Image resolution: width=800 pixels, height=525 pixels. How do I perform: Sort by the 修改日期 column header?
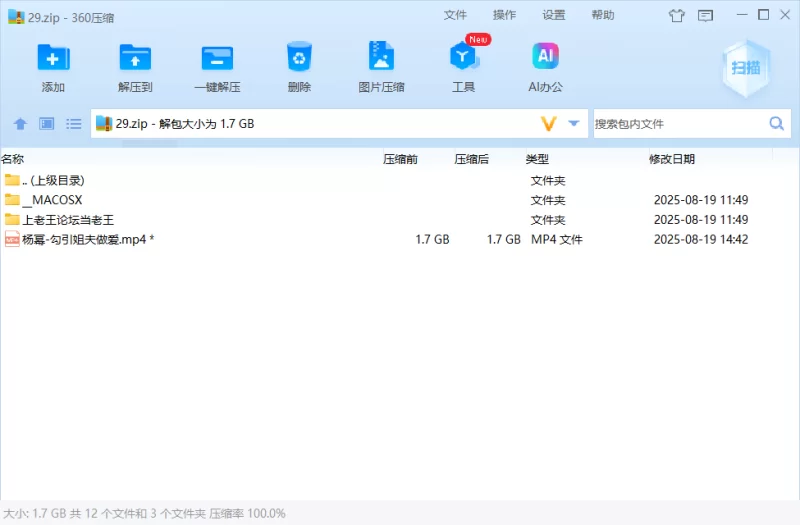(672, 159)
